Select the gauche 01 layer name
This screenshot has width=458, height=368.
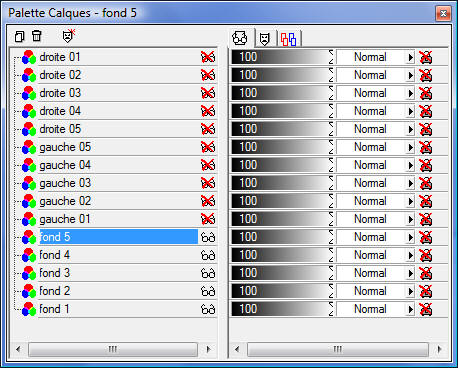point(65,219)
